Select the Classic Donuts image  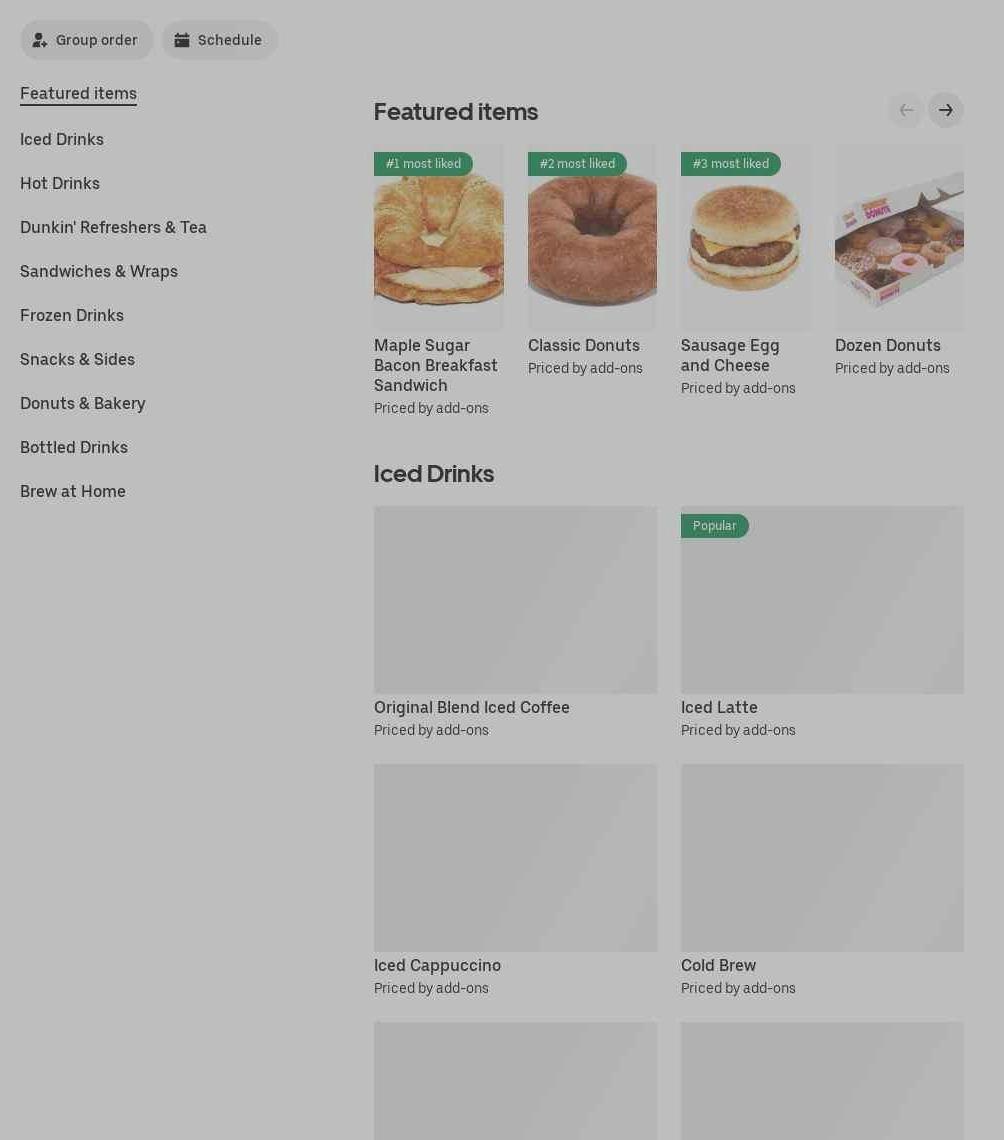(593, 237)
